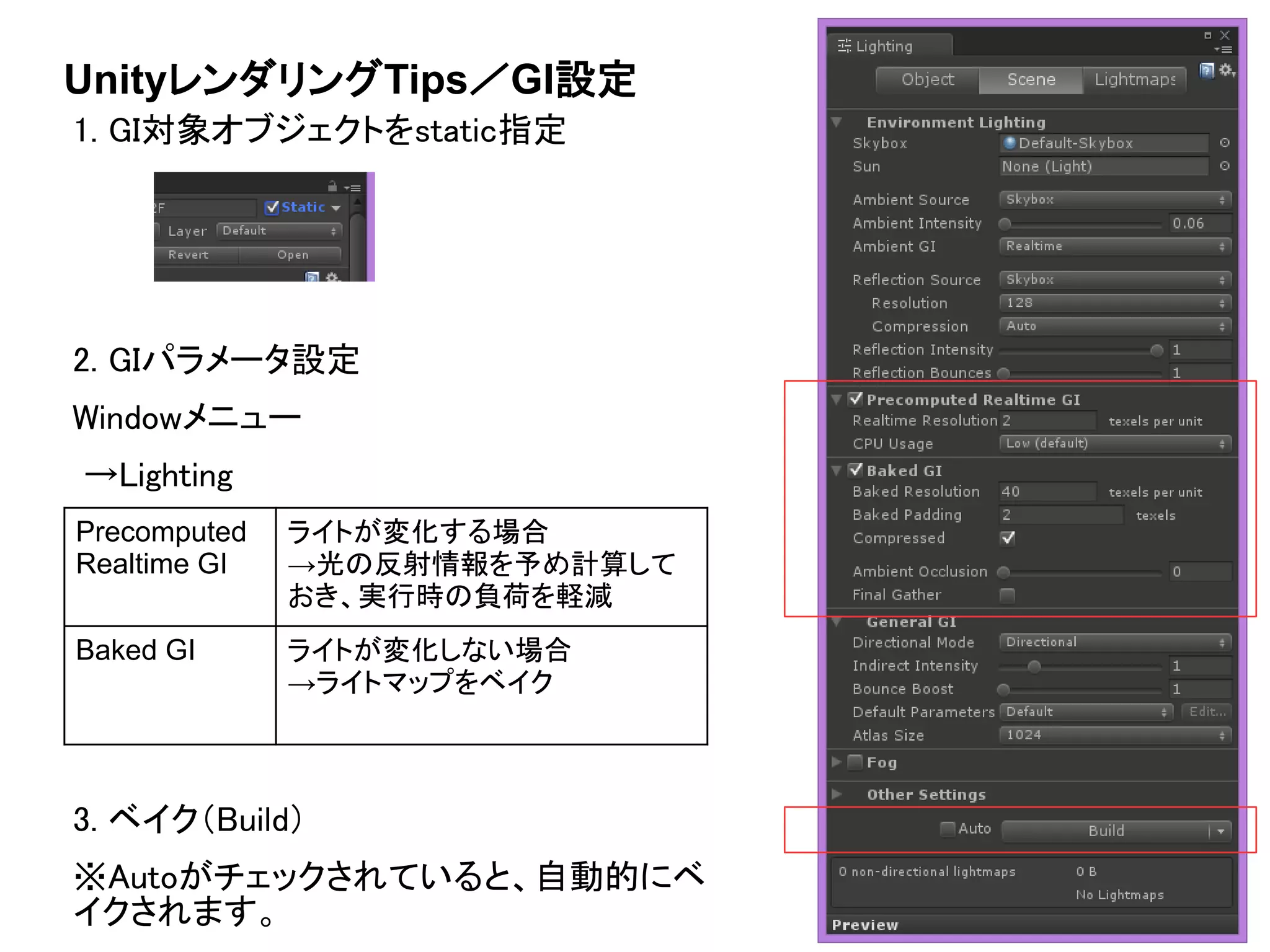The height and width of the screenshot is (952, 1270).
Task: Open the Atlas Size 1024 dropdown
Action: click(x=1115, y=735)
